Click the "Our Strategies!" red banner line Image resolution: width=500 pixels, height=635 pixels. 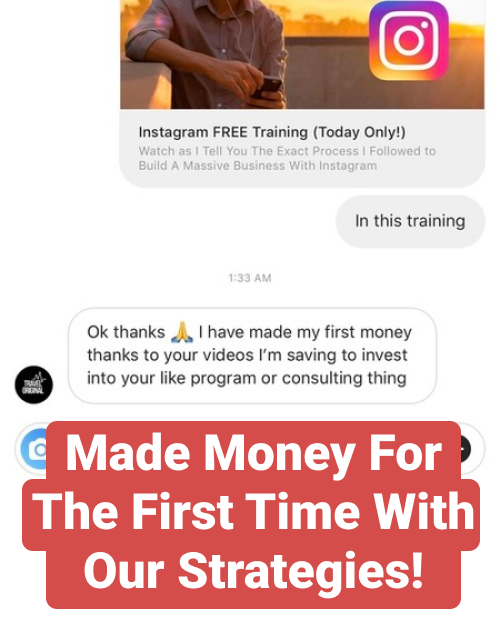(x=253, y=571)
